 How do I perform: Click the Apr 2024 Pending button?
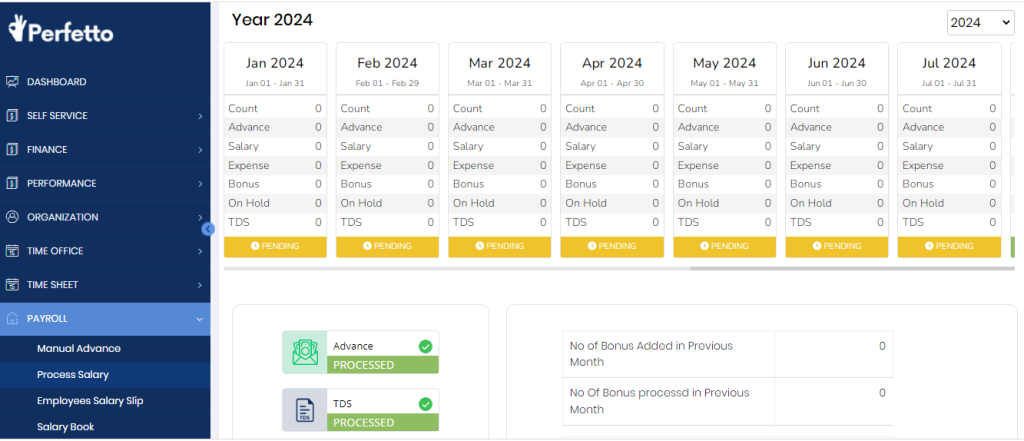tap(611, 246)
